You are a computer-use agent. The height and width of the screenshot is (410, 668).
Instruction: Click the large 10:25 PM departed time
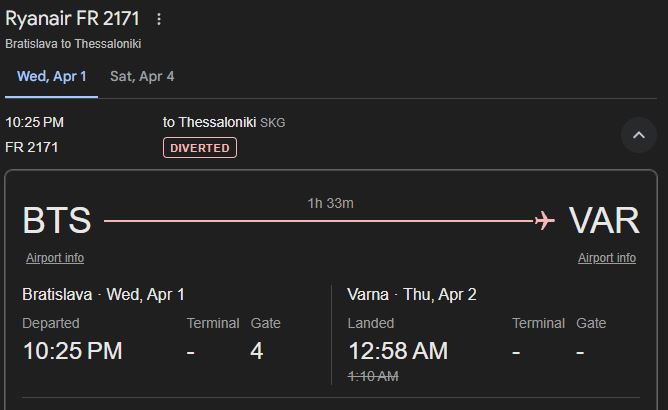pyautogui.click(x=72, y=351)
